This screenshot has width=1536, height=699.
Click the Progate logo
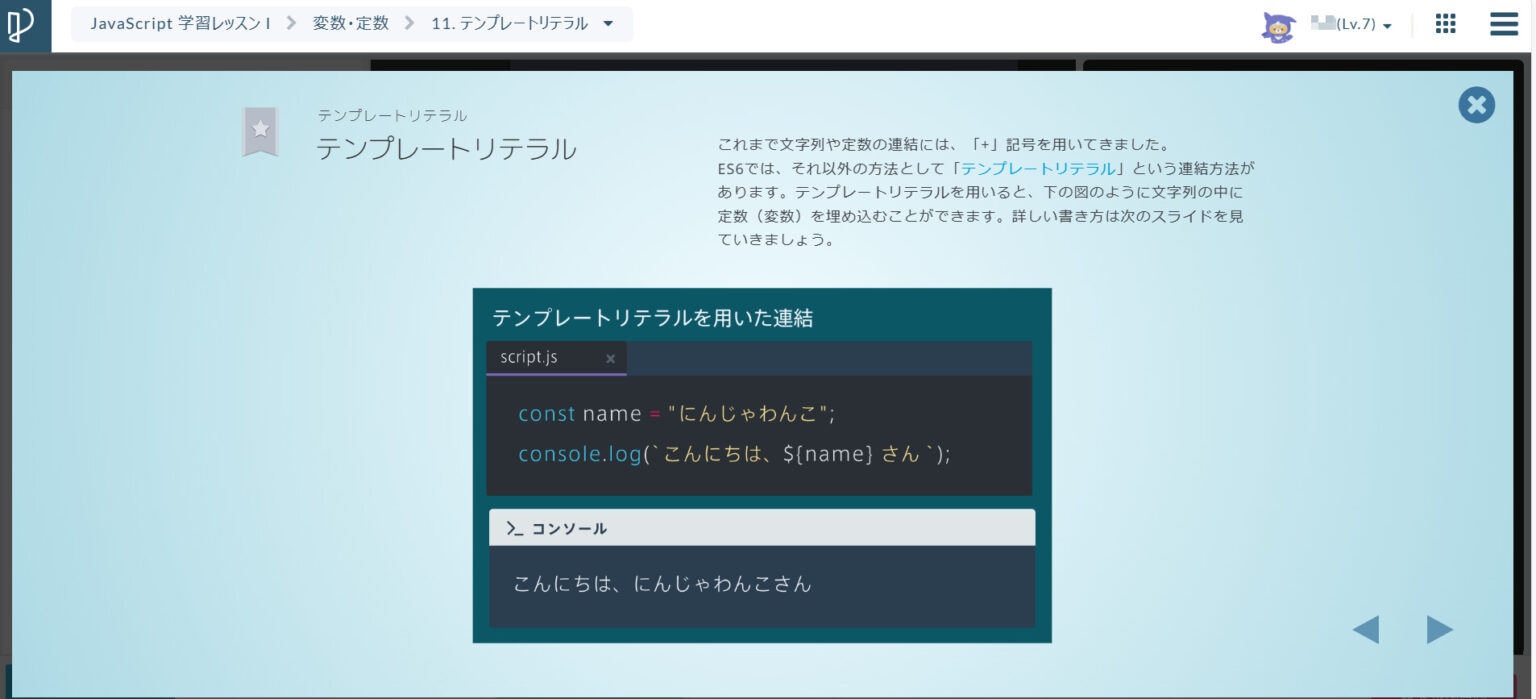24,24
